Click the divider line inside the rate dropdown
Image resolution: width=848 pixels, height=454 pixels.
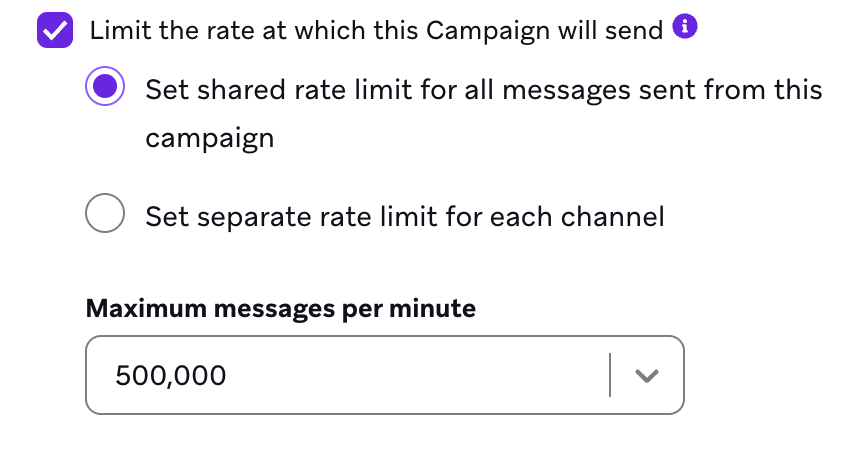pyautogui.click(x=609, y=375)
